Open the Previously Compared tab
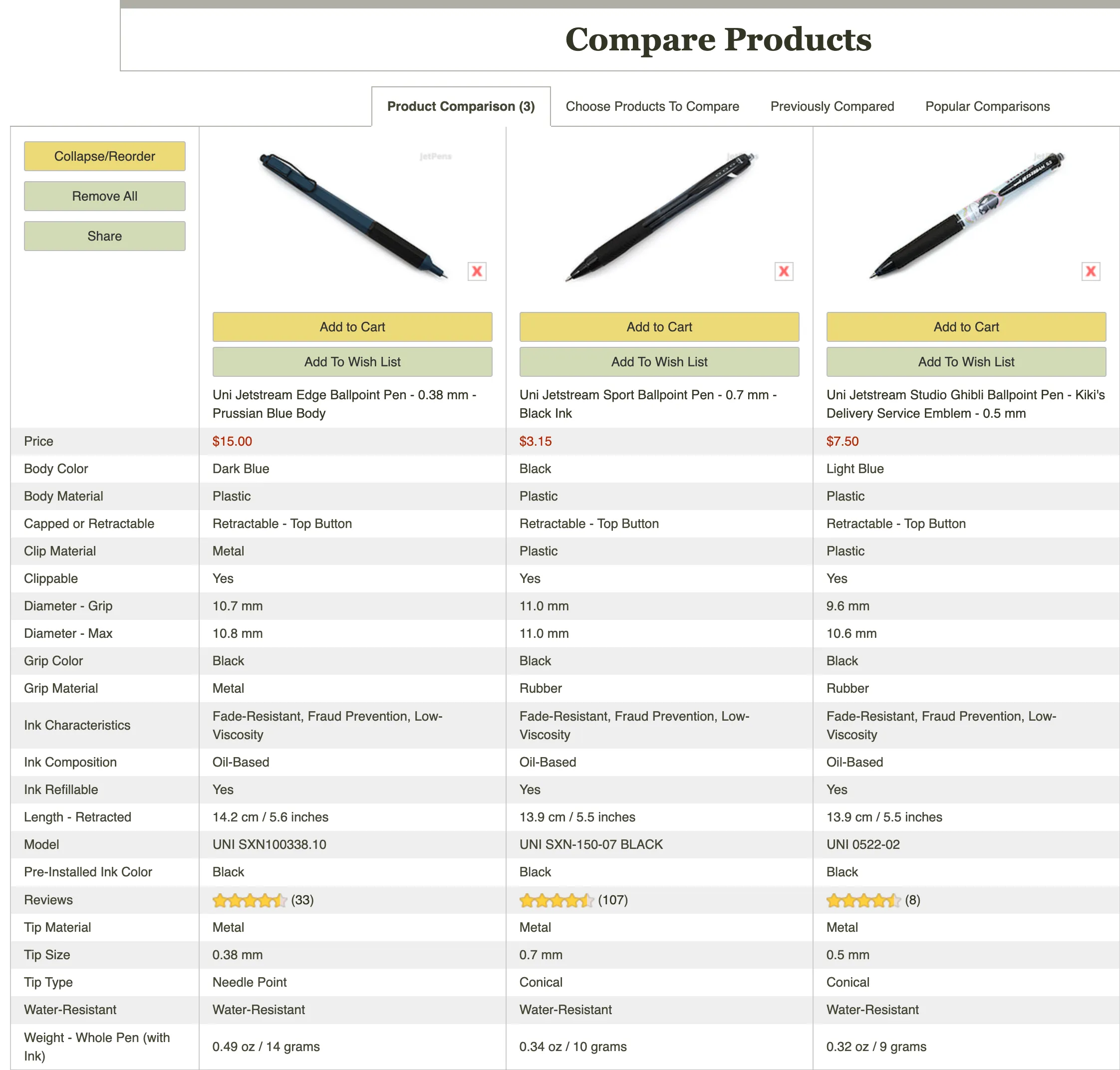Image resolution: width=1120 pixels, height=1070 pixels. [832, 107]
